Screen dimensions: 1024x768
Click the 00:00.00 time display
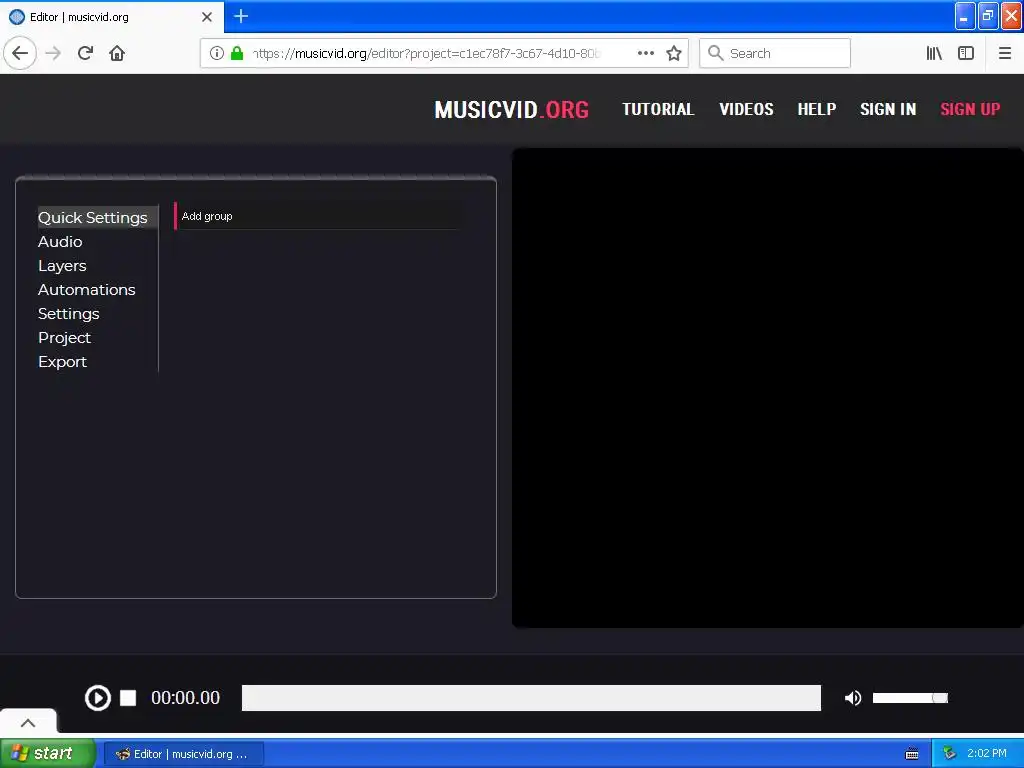click(x=185, y=698)
